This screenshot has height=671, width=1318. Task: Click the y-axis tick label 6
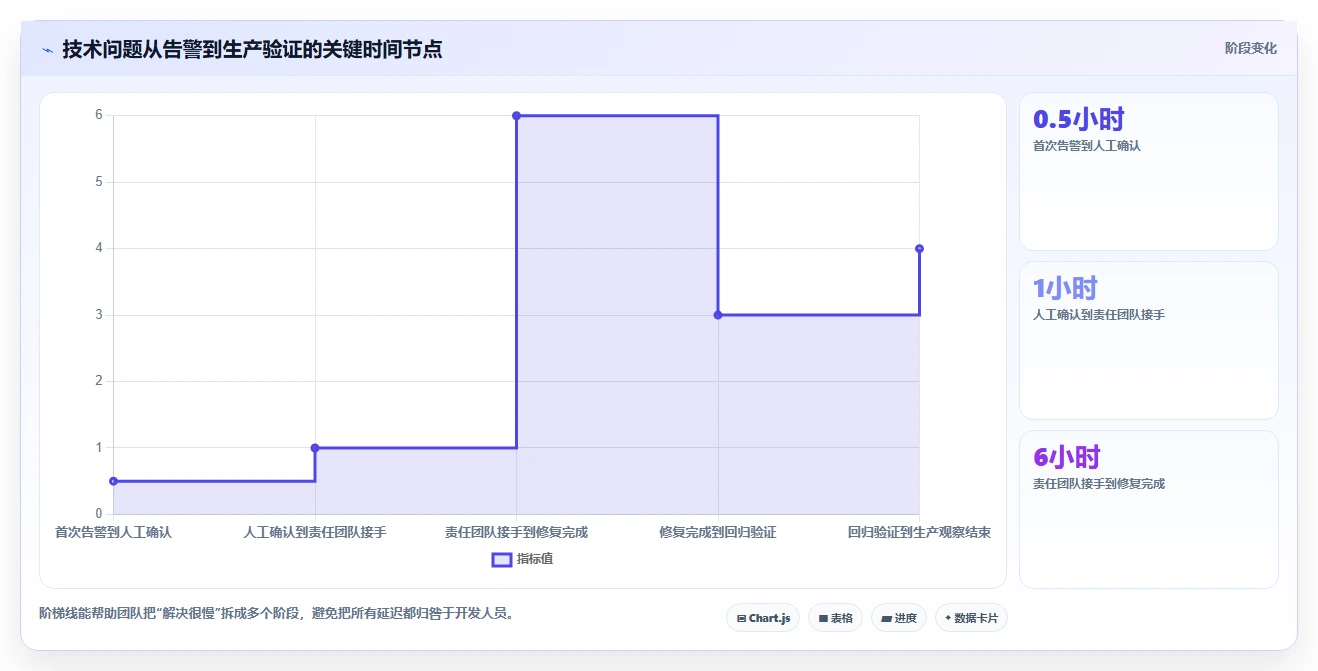[99, 115]
